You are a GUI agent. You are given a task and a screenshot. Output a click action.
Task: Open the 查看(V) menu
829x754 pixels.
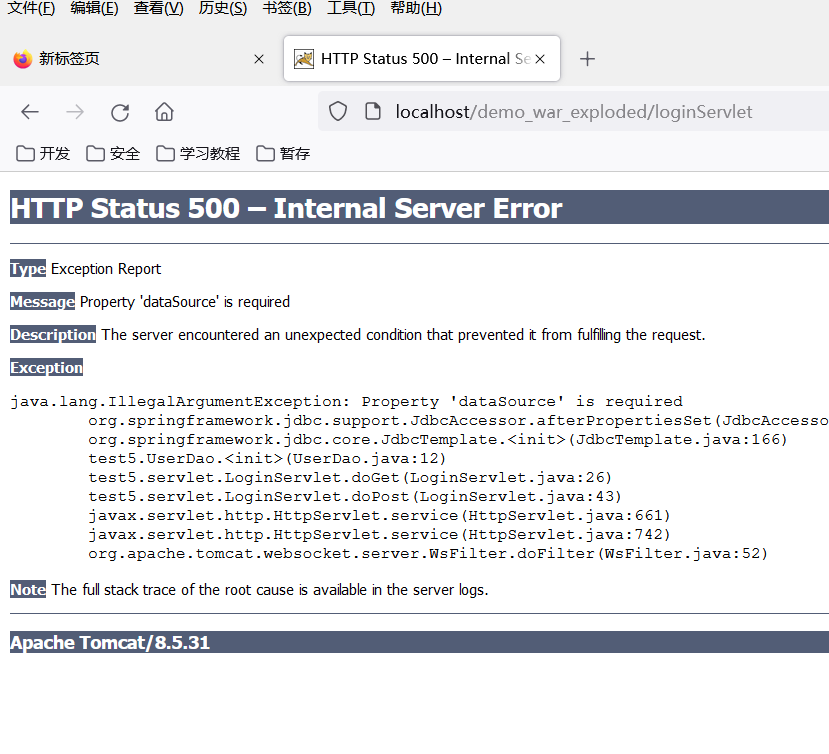click(x=159, y=8)
